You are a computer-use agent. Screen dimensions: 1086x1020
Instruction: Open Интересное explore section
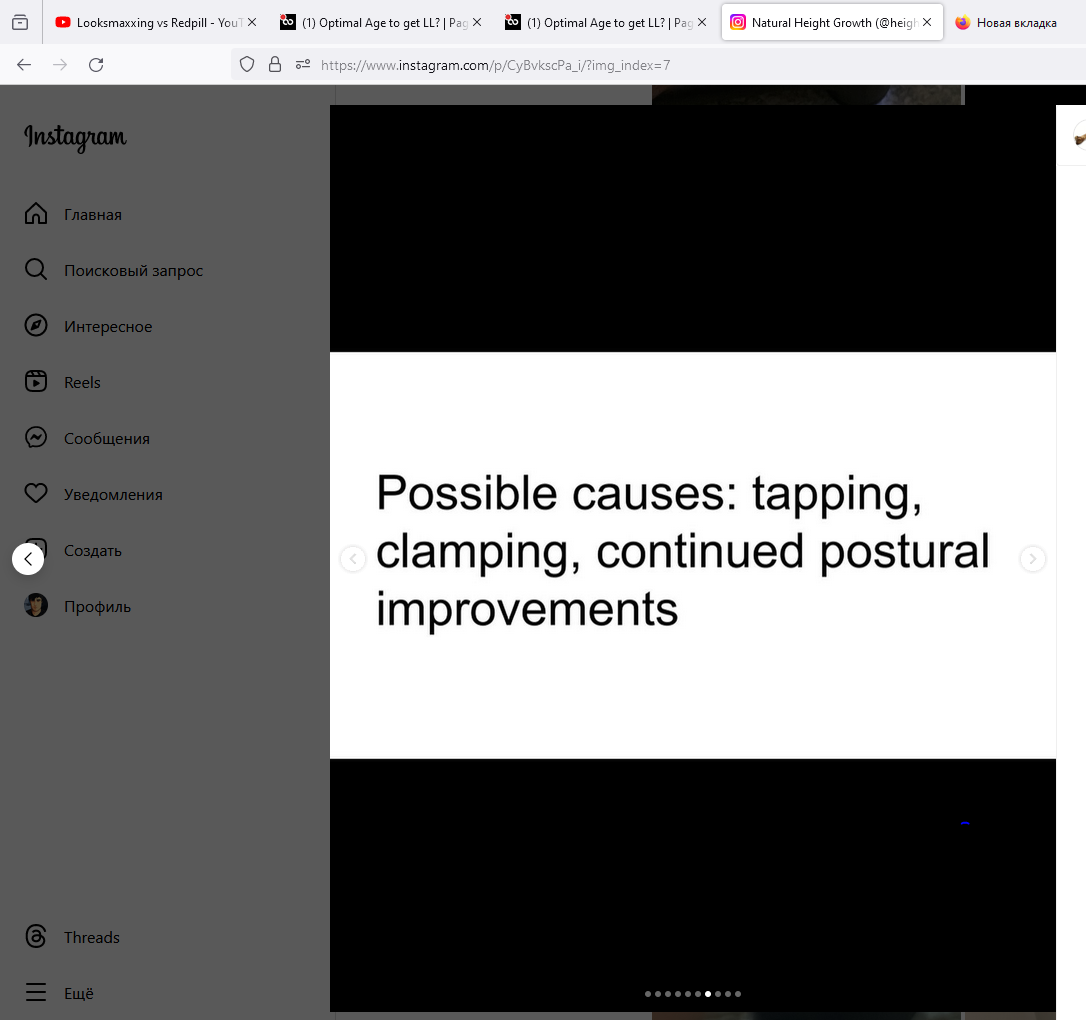(108, 327)
